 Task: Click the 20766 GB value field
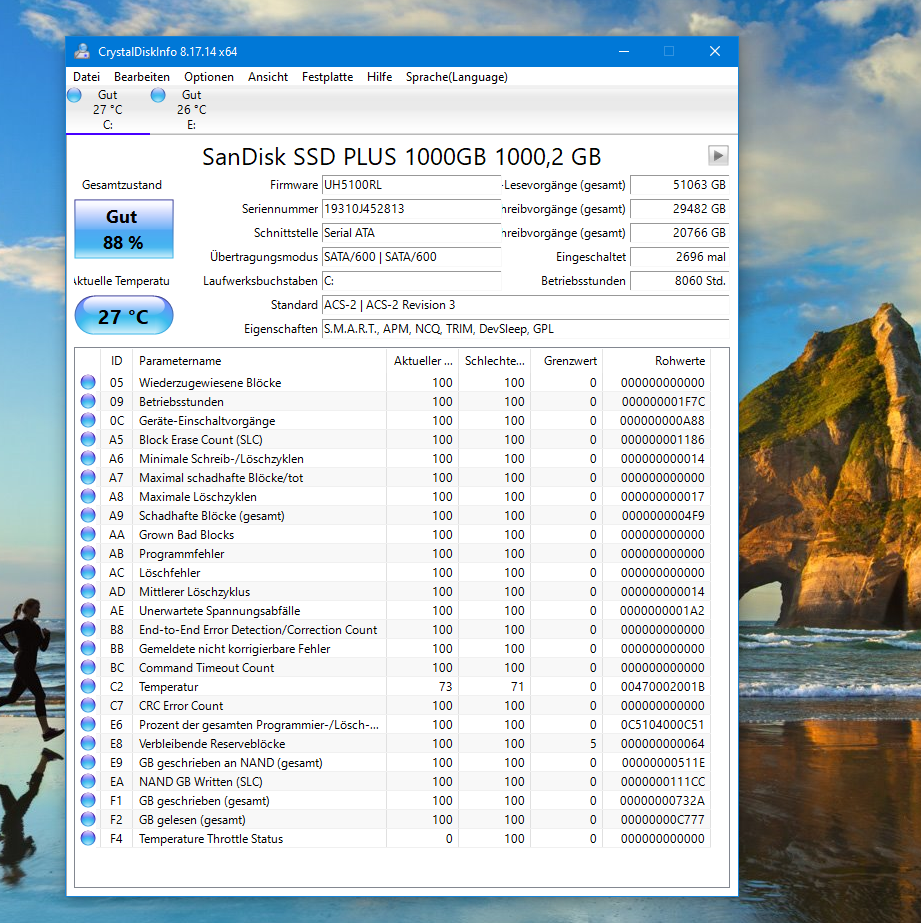680,233
